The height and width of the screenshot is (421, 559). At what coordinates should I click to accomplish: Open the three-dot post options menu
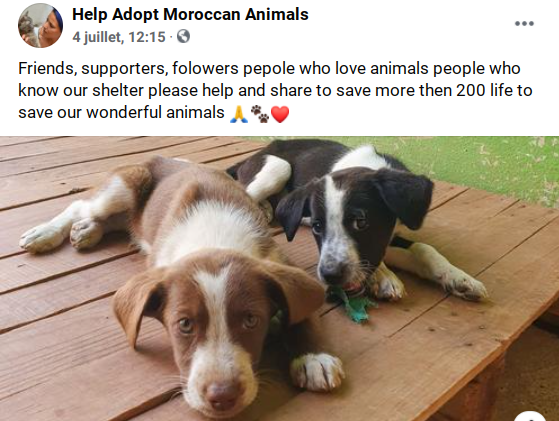click(x=524, y=24)
